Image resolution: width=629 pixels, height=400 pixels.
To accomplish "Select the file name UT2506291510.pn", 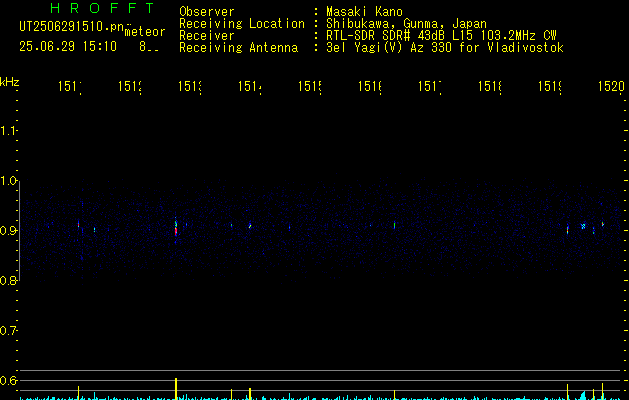I will coord(72,27).
